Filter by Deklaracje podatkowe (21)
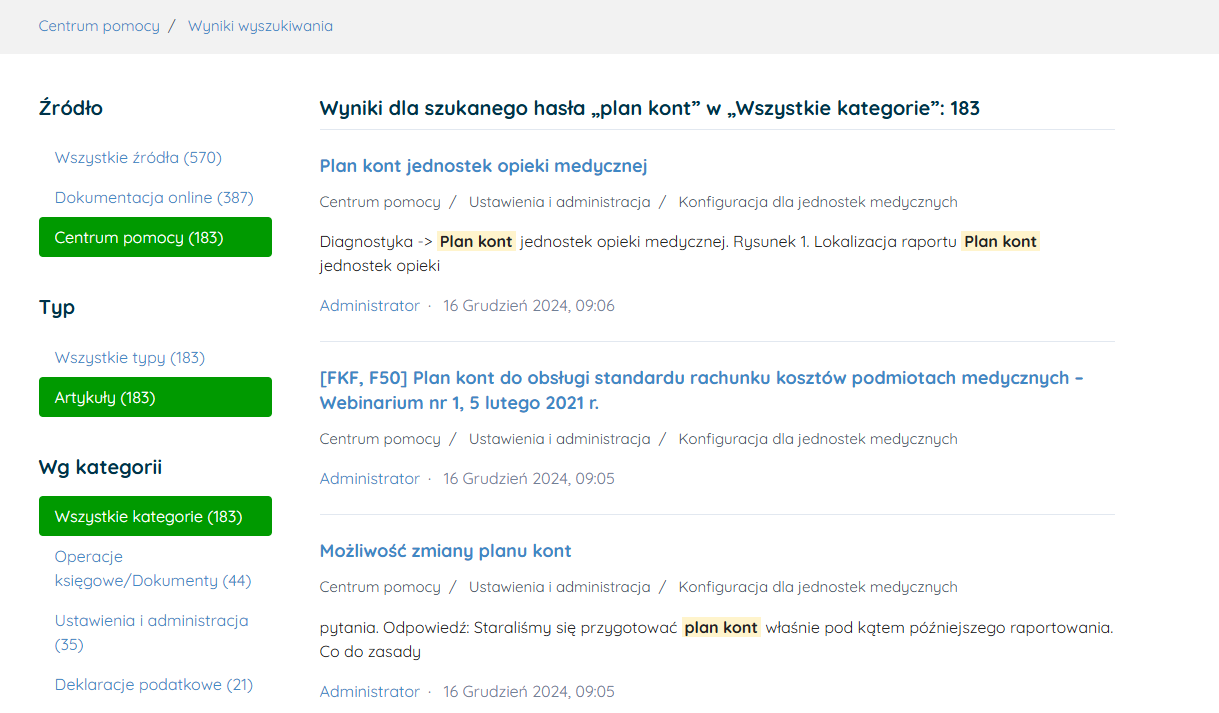 click(154, 684)
